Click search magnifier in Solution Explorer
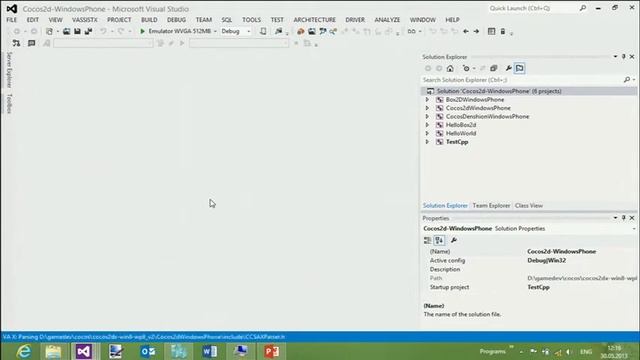 pyautogui.click(x=627, y=80)
